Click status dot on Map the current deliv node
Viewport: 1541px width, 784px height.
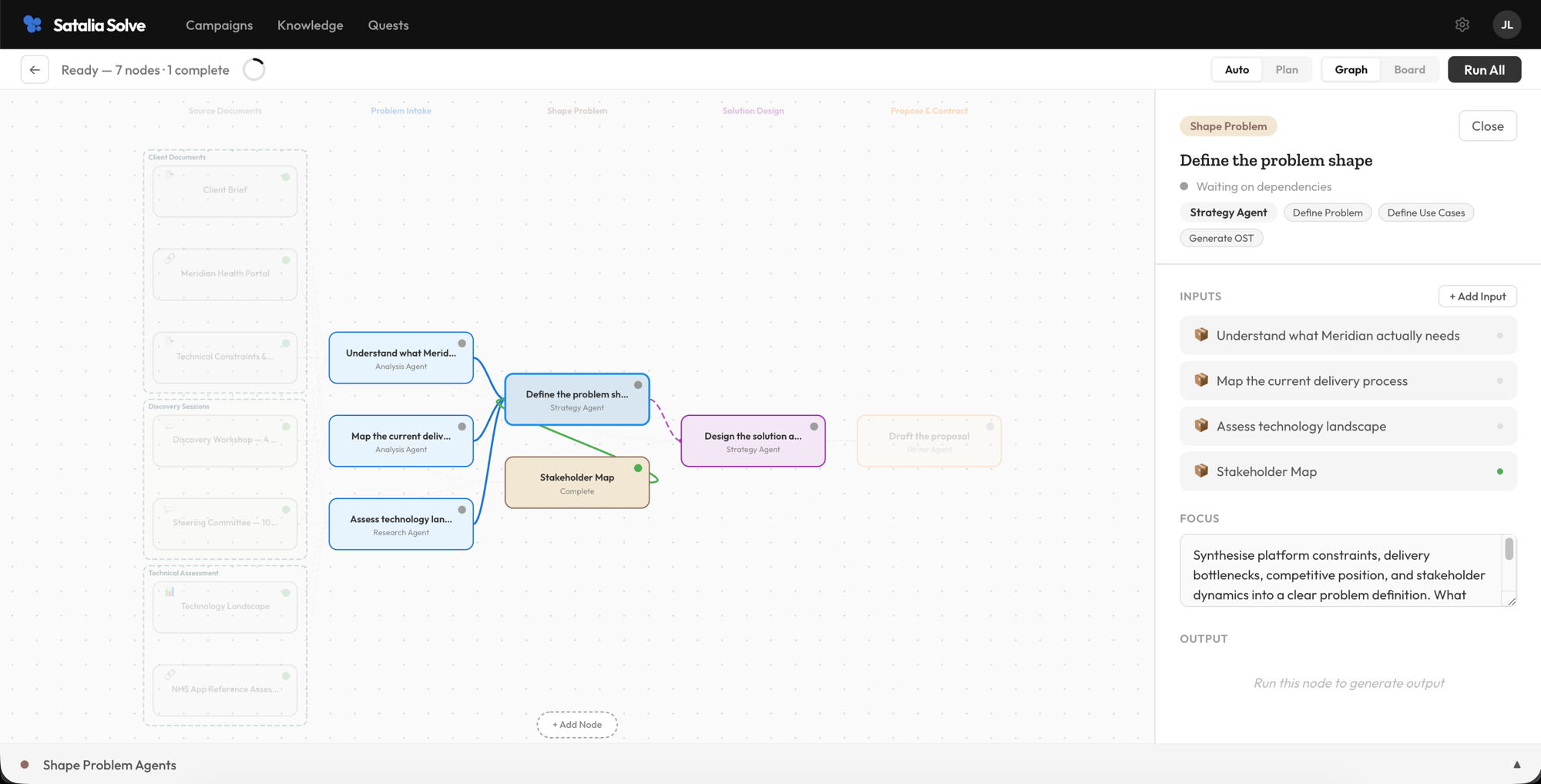pos(462,427)
